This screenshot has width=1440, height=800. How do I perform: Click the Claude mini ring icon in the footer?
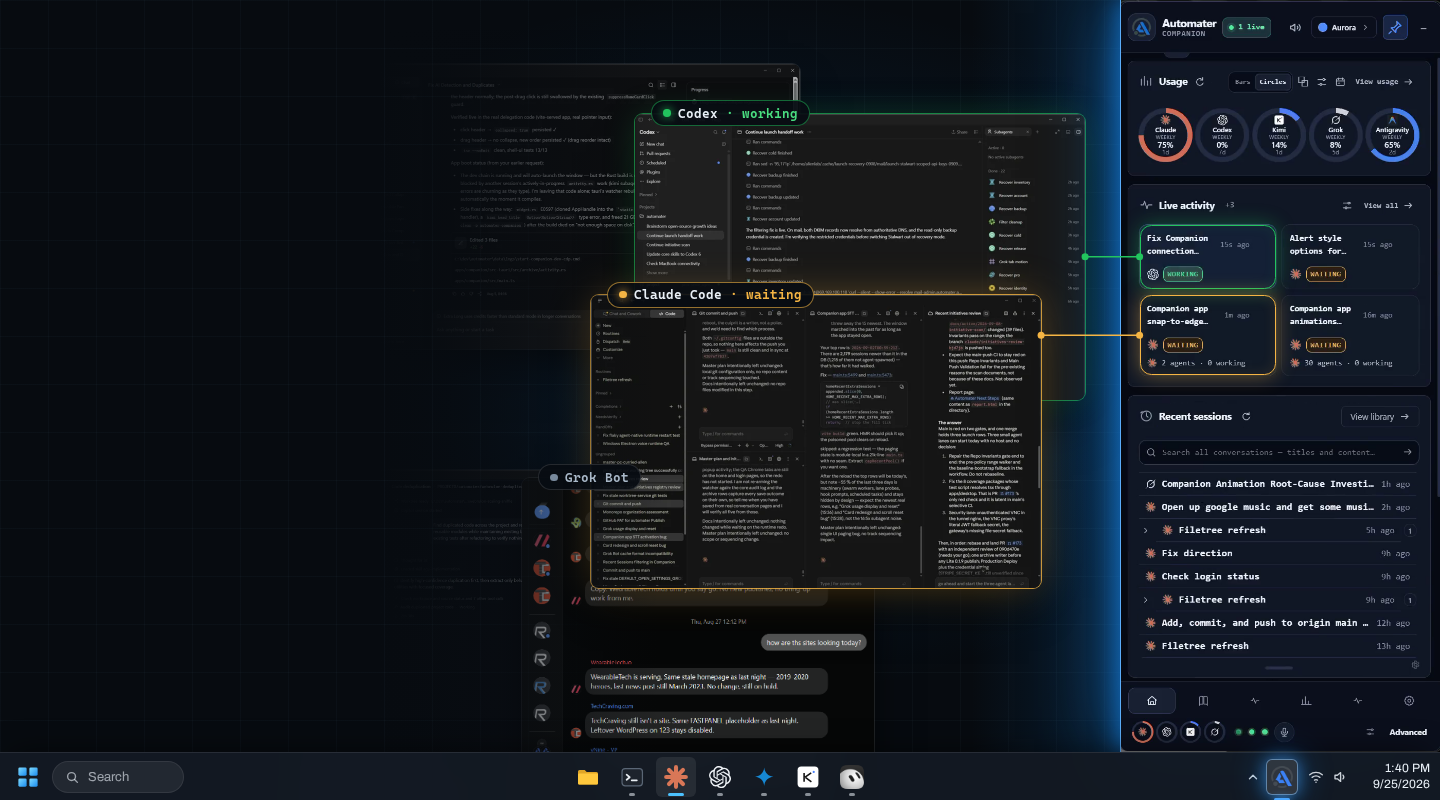coord(1142,732)
